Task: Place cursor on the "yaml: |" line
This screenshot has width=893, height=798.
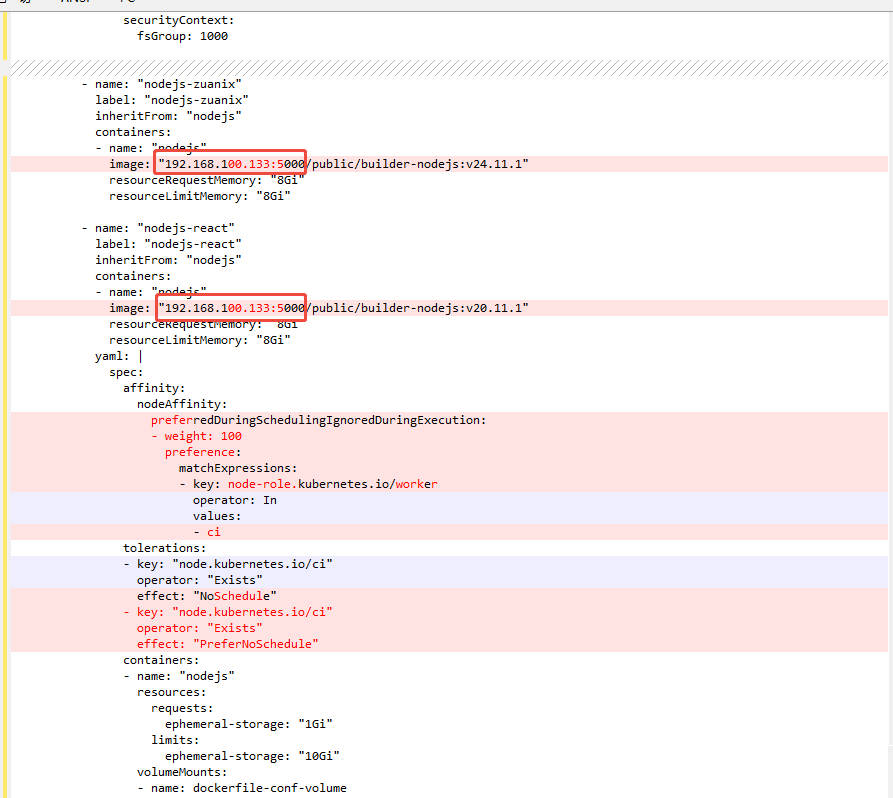Action: pos(118,356)
